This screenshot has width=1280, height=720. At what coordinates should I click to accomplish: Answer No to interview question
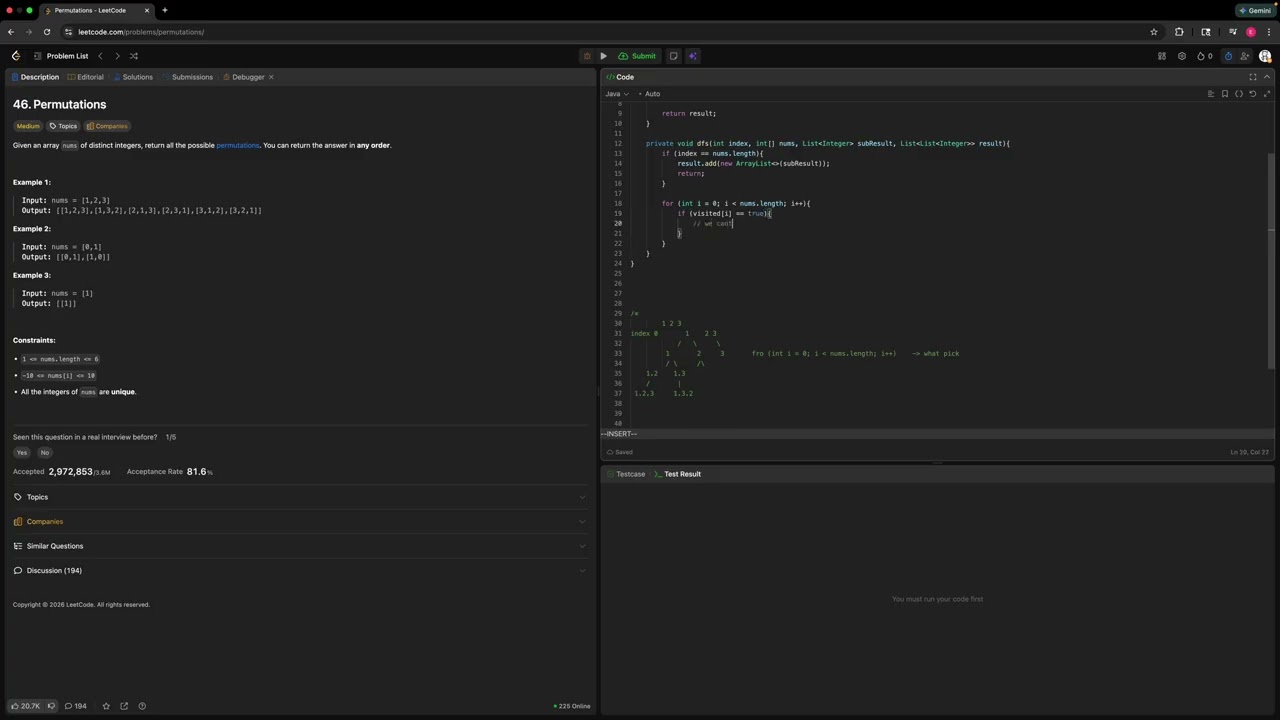pos(45,453)
